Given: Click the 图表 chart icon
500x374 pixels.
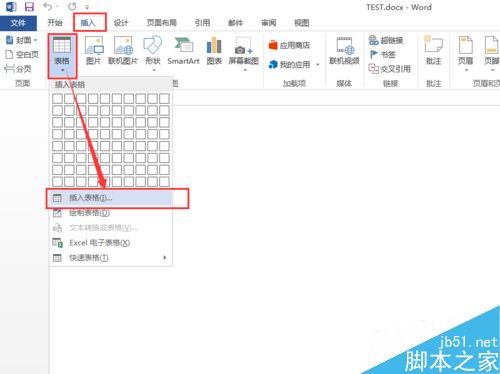Looking at the screenshot, I should click(214, 51).
